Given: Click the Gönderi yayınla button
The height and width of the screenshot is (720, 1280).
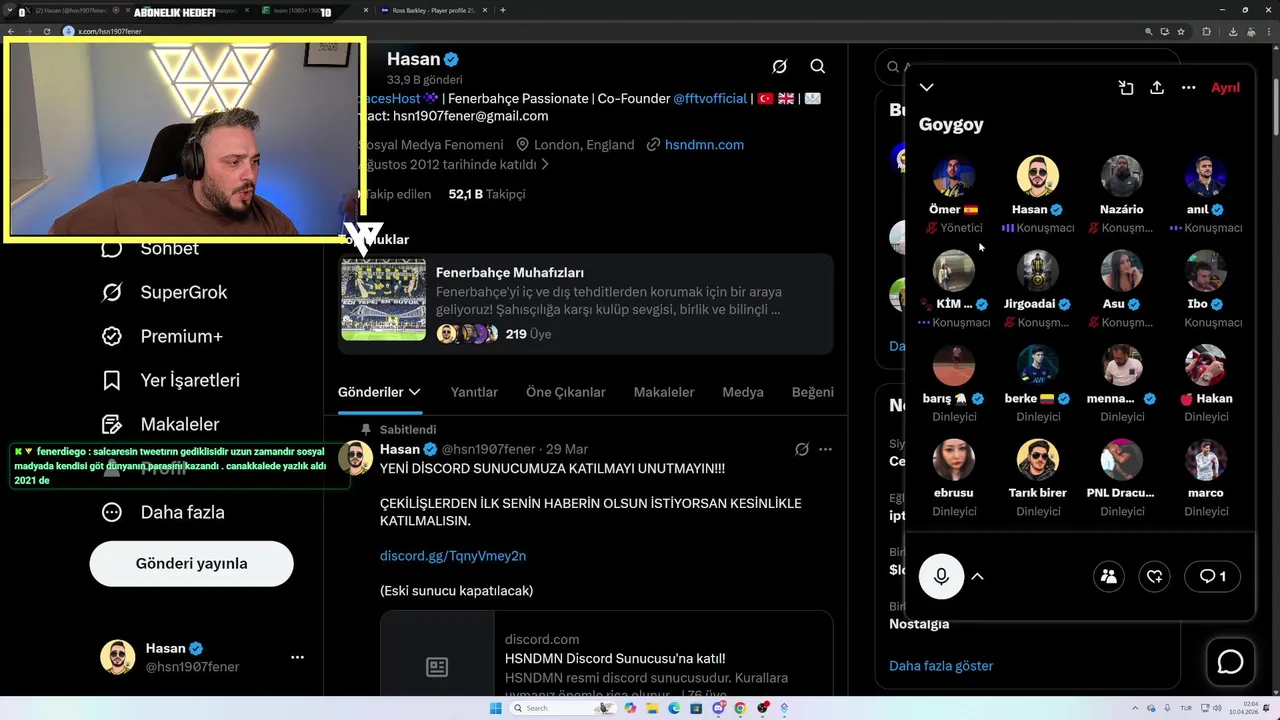Looking at the screenshot, I should click(192, 563).
